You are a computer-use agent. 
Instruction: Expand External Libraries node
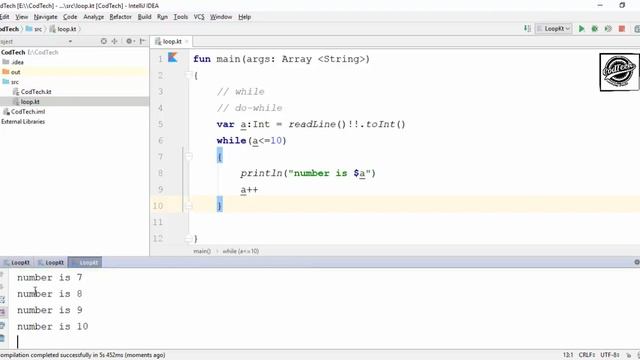(23, 122)
